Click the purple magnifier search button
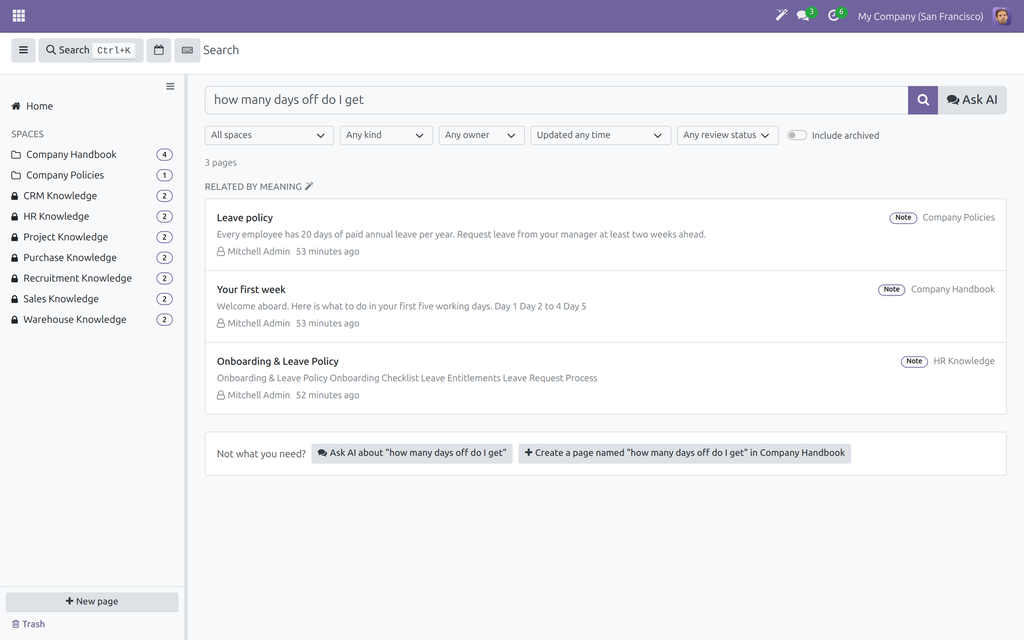The width and height of the screenshot is (1024, 640). tap(923, 100)
